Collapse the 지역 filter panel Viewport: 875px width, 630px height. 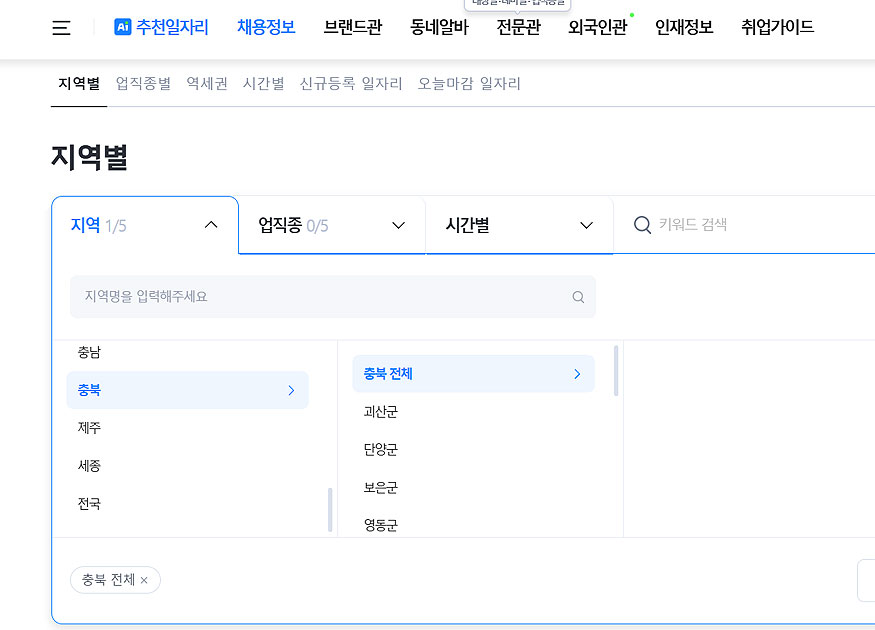click(x=211, y=225)
